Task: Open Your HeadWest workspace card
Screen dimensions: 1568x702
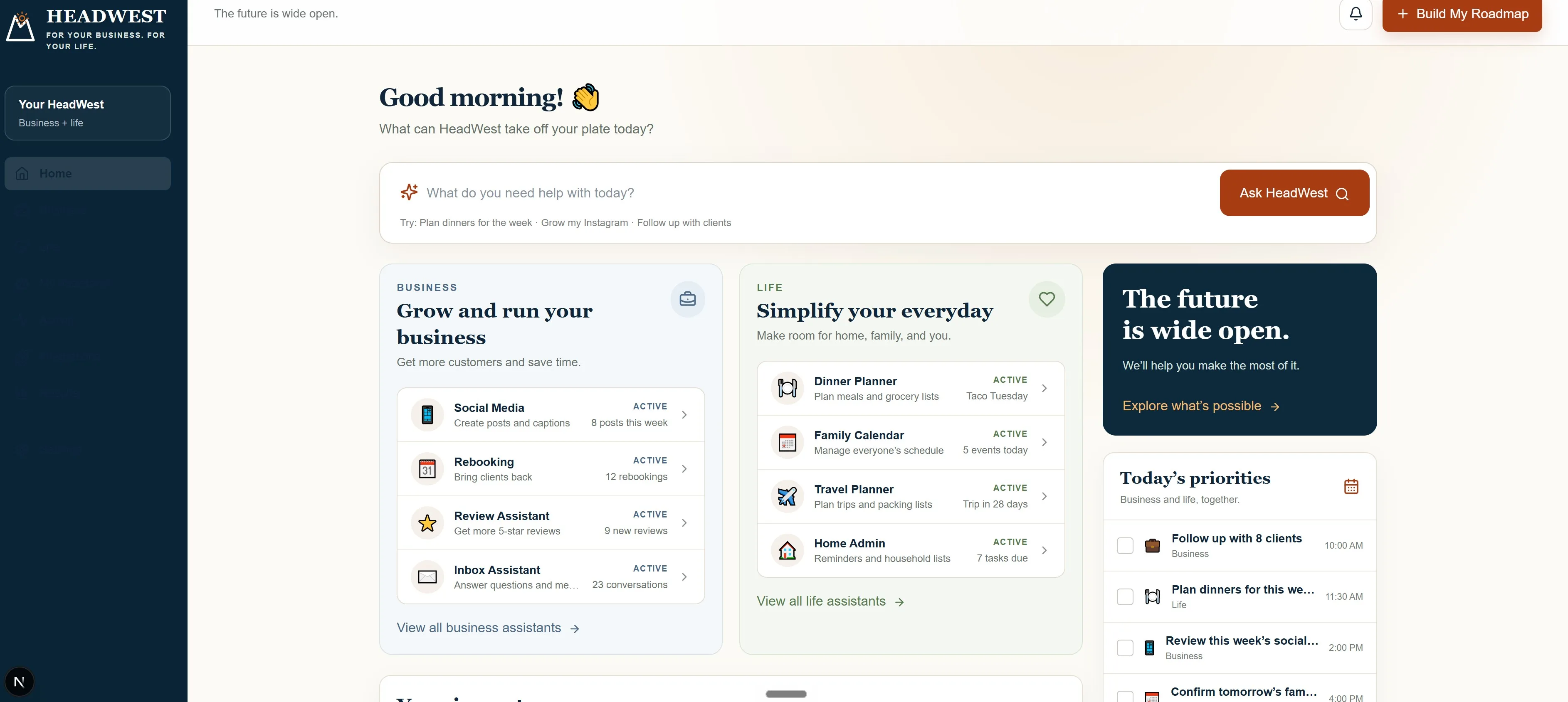Action: tap(88, 113)
